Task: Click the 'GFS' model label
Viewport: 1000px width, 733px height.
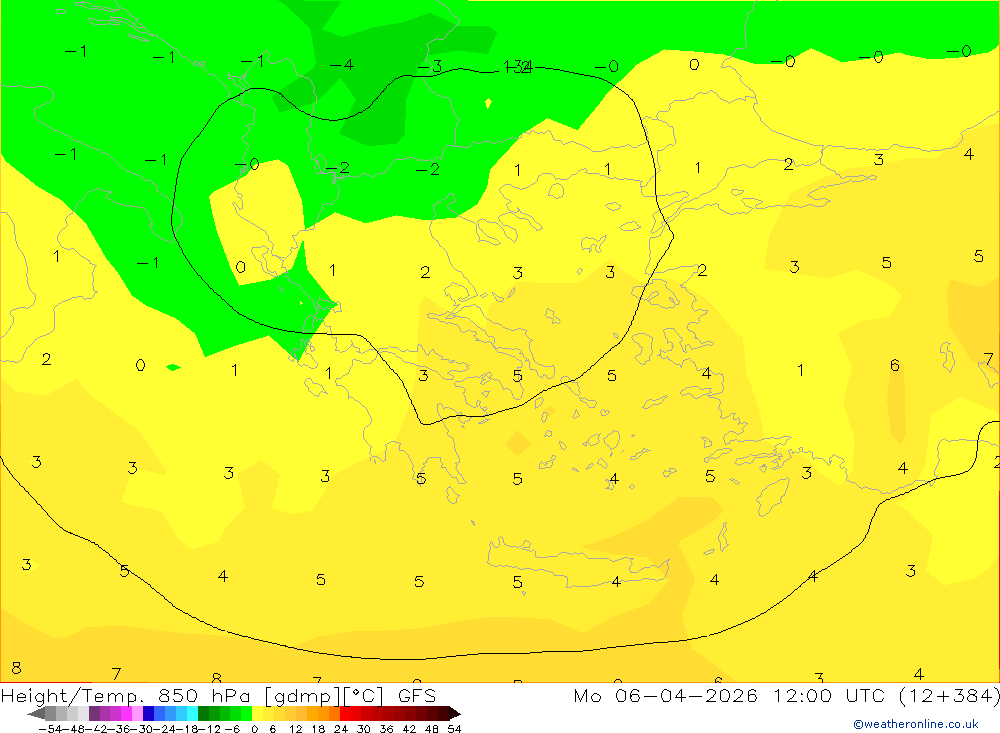Action: point(417,695)
